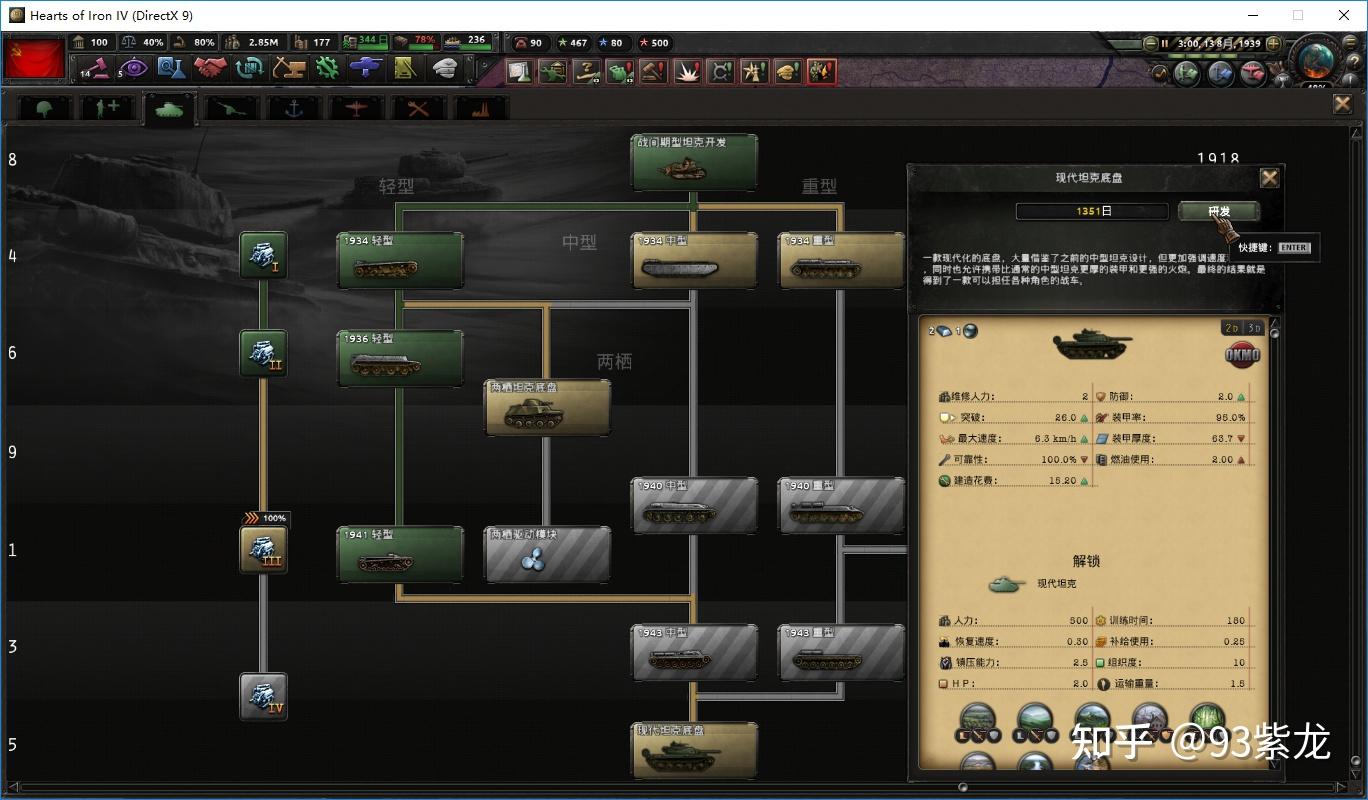The image size is (1368, 800).
Task: Open the green army units view
Action: pyautogui.click(x=1187, y=72)
